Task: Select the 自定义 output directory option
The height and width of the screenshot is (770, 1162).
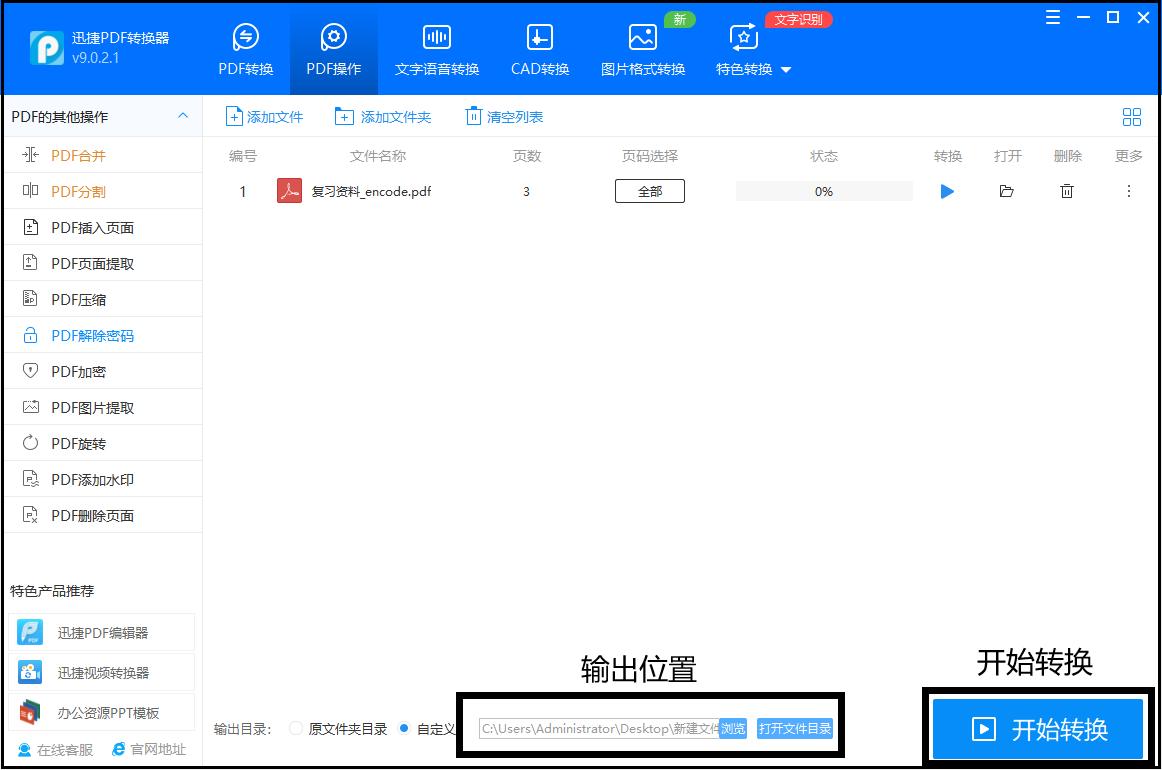Action: pos(407,728)
